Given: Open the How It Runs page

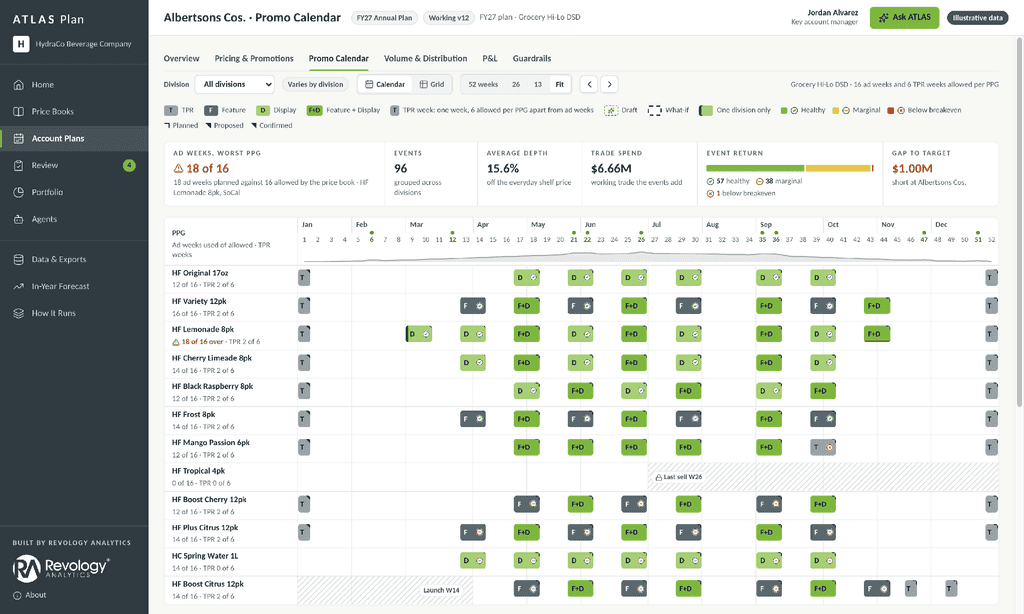Looking at the screenshot, I should tap(74, 313).
